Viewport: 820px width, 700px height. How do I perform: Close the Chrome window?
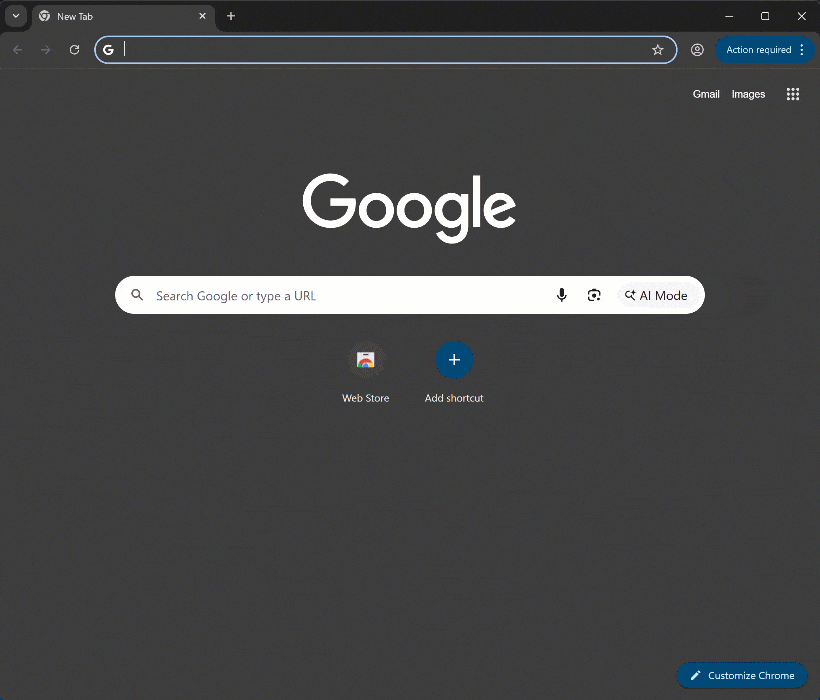(x=801, y=16)
